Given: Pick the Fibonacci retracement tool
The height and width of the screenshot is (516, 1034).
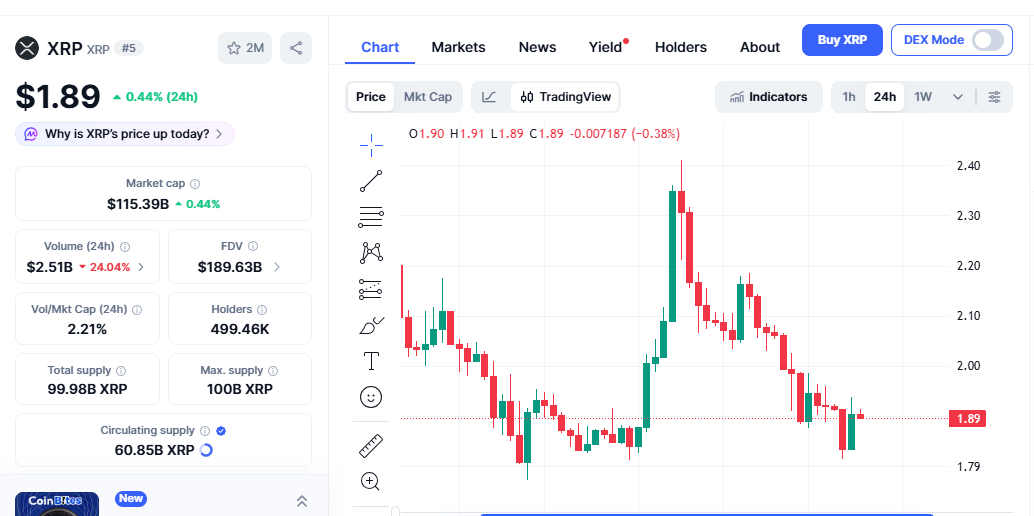Looking at the screenshot, I should [x=371, y=216].
